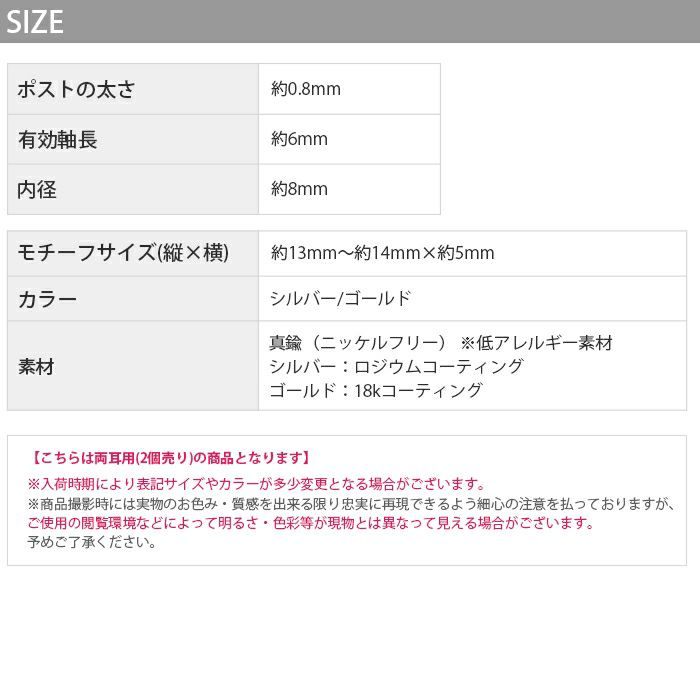Click the 約13mm～約14mm×約5mm value
Screen dimensions: 700x700
383,253
